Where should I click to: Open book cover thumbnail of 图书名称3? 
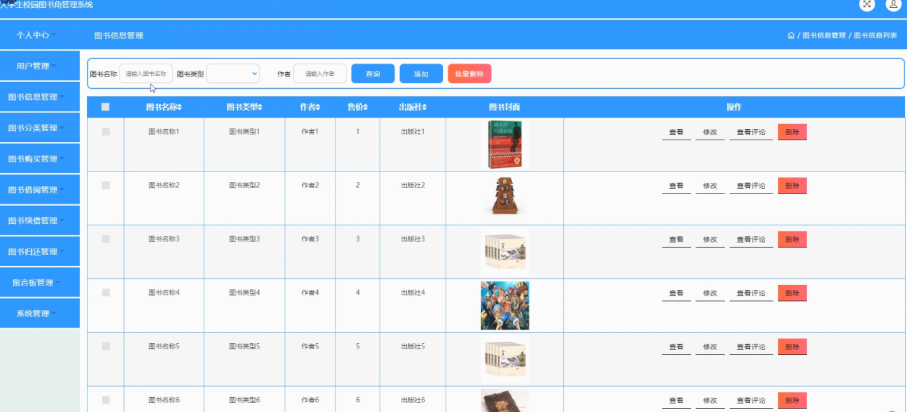coord(504,252)
